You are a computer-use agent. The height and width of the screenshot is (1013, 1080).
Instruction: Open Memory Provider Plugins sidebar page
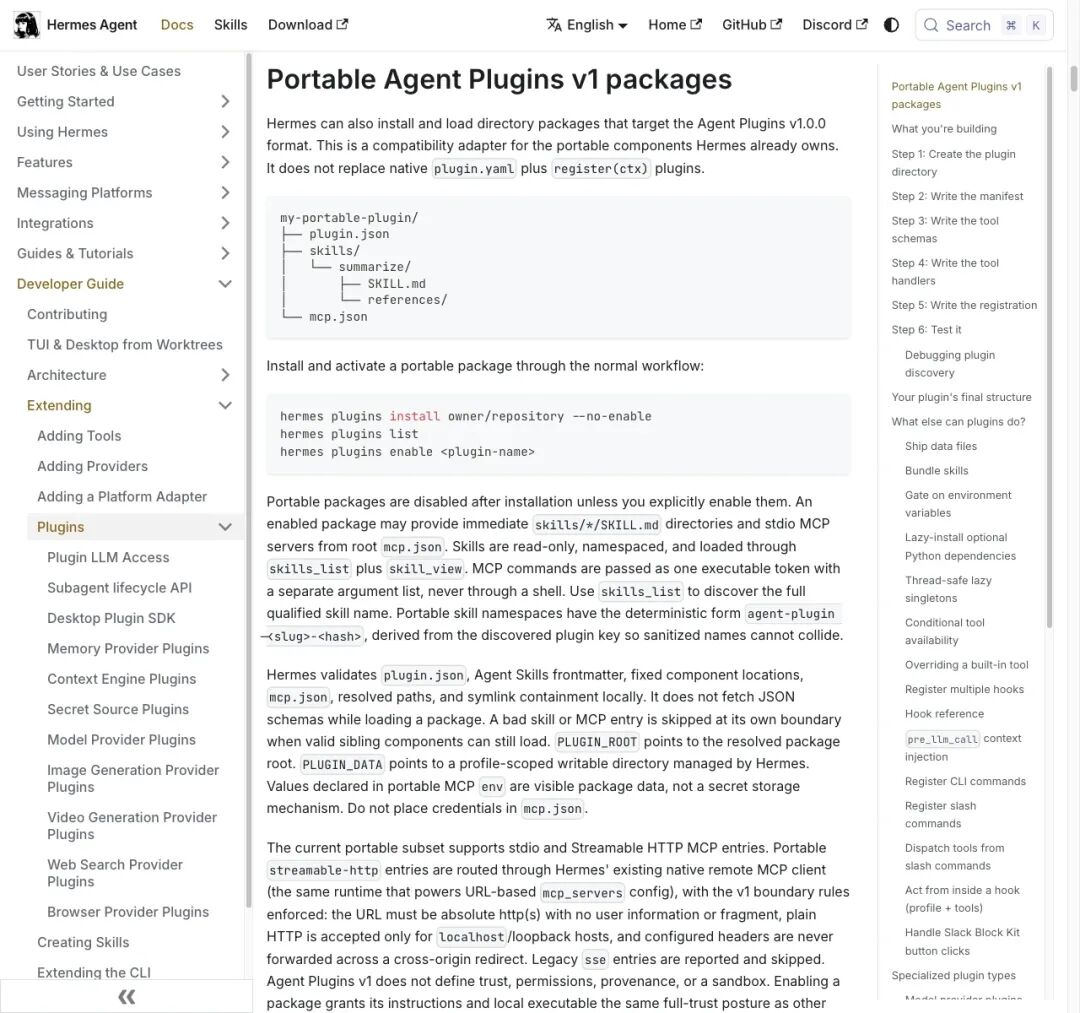pos(128,648)
